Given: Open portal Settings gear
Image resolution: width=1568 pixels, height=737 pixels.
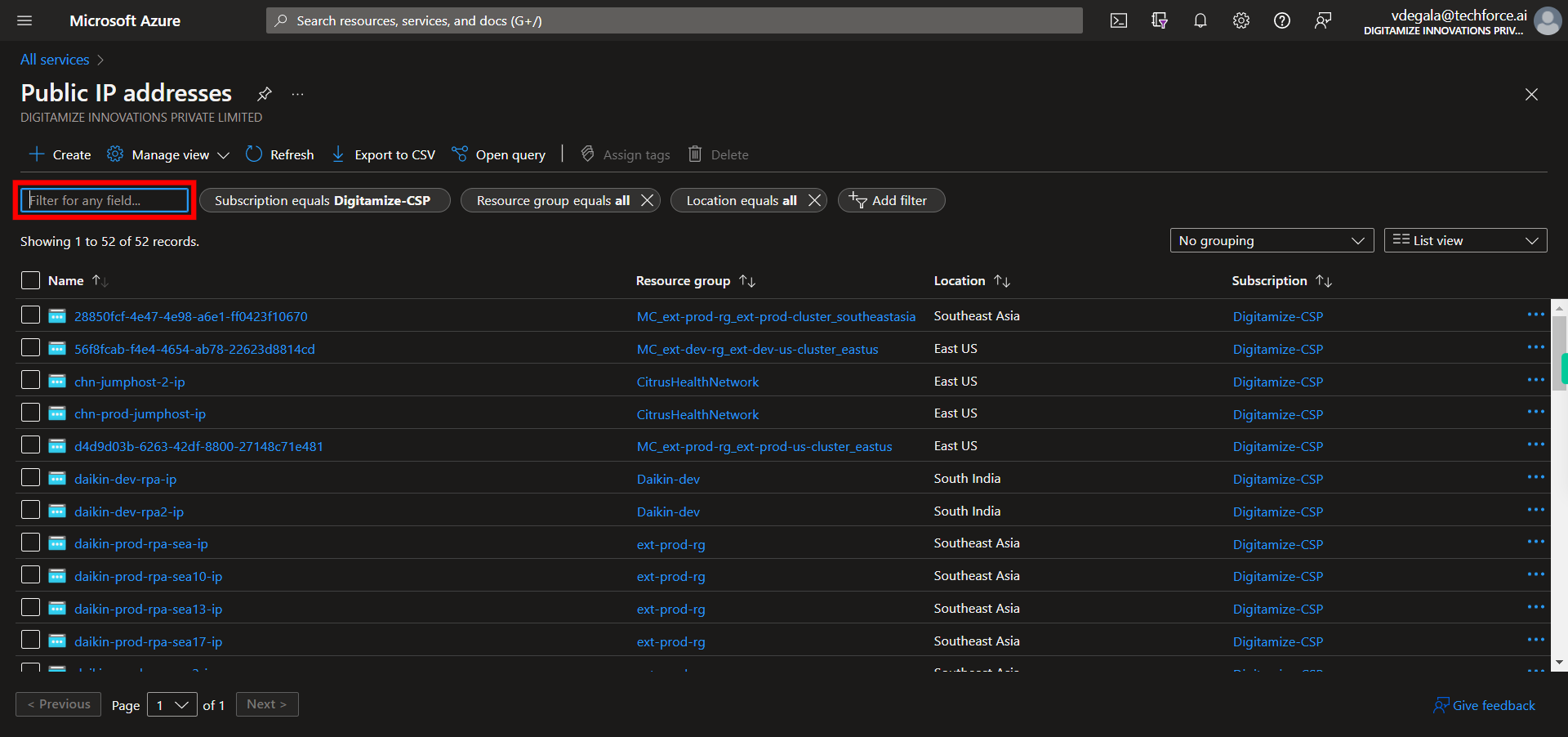Looking at the screenshot, I should (1241, 20).
